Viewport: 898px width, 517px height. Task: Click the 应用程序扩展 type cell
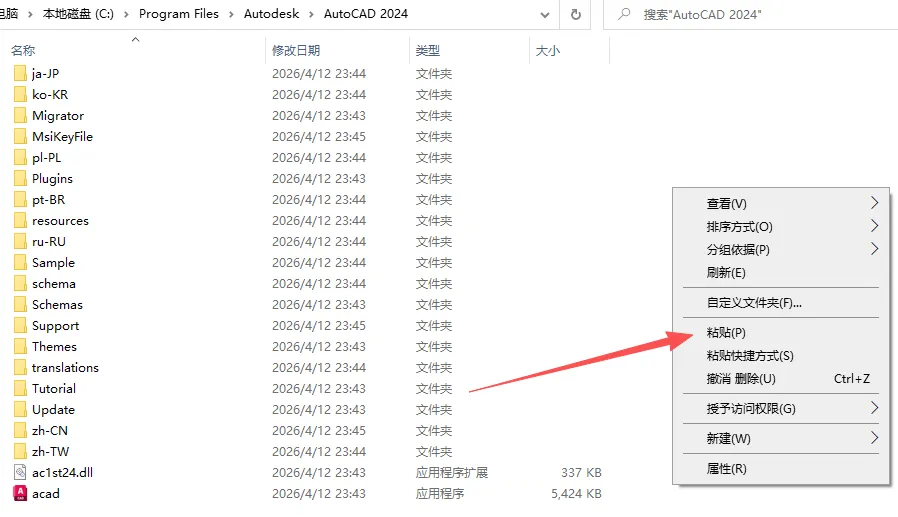452,472
